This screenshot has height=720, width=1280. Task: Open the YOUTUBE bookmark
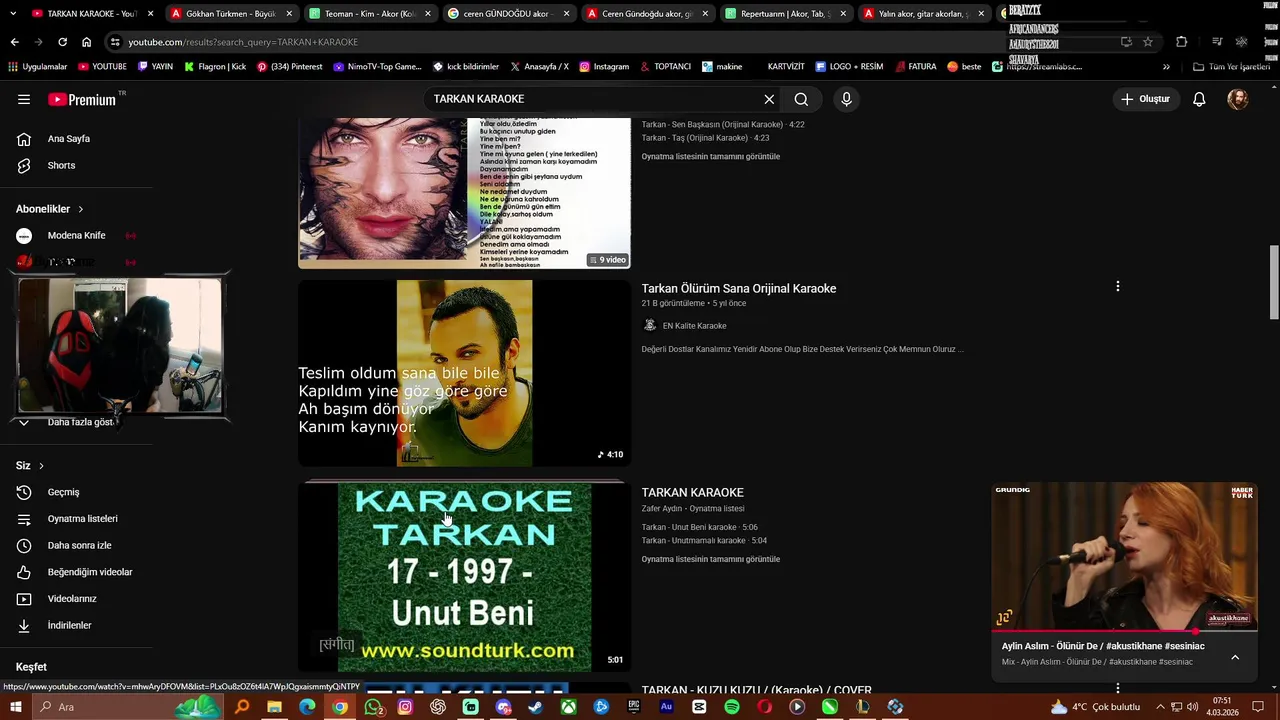101,67
